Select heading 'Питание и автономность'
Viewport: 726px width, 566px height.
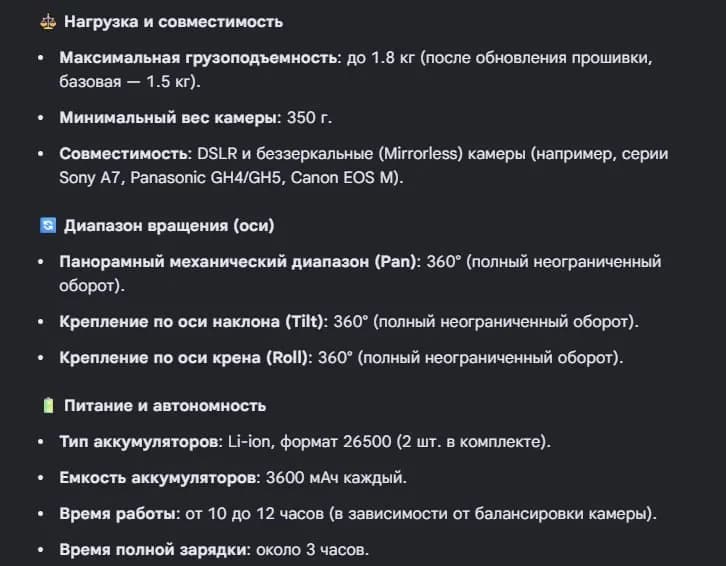click(x=165, y=406)
